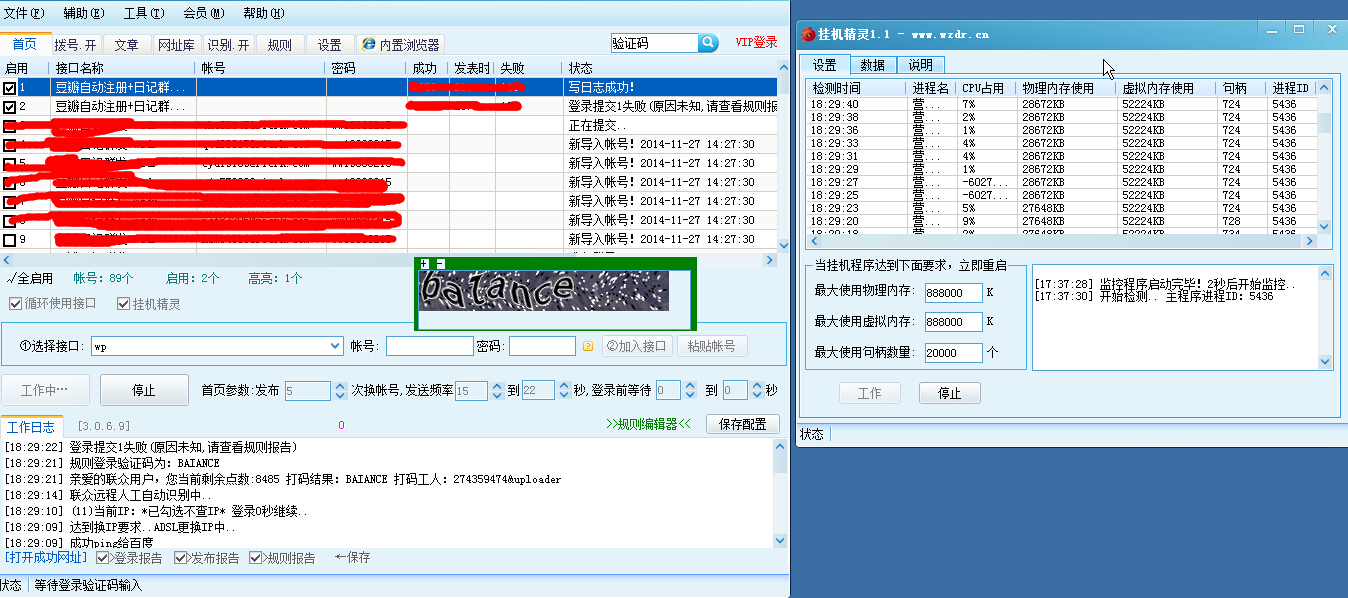Toggle the 规则报告 checkbox

[256, 558]
